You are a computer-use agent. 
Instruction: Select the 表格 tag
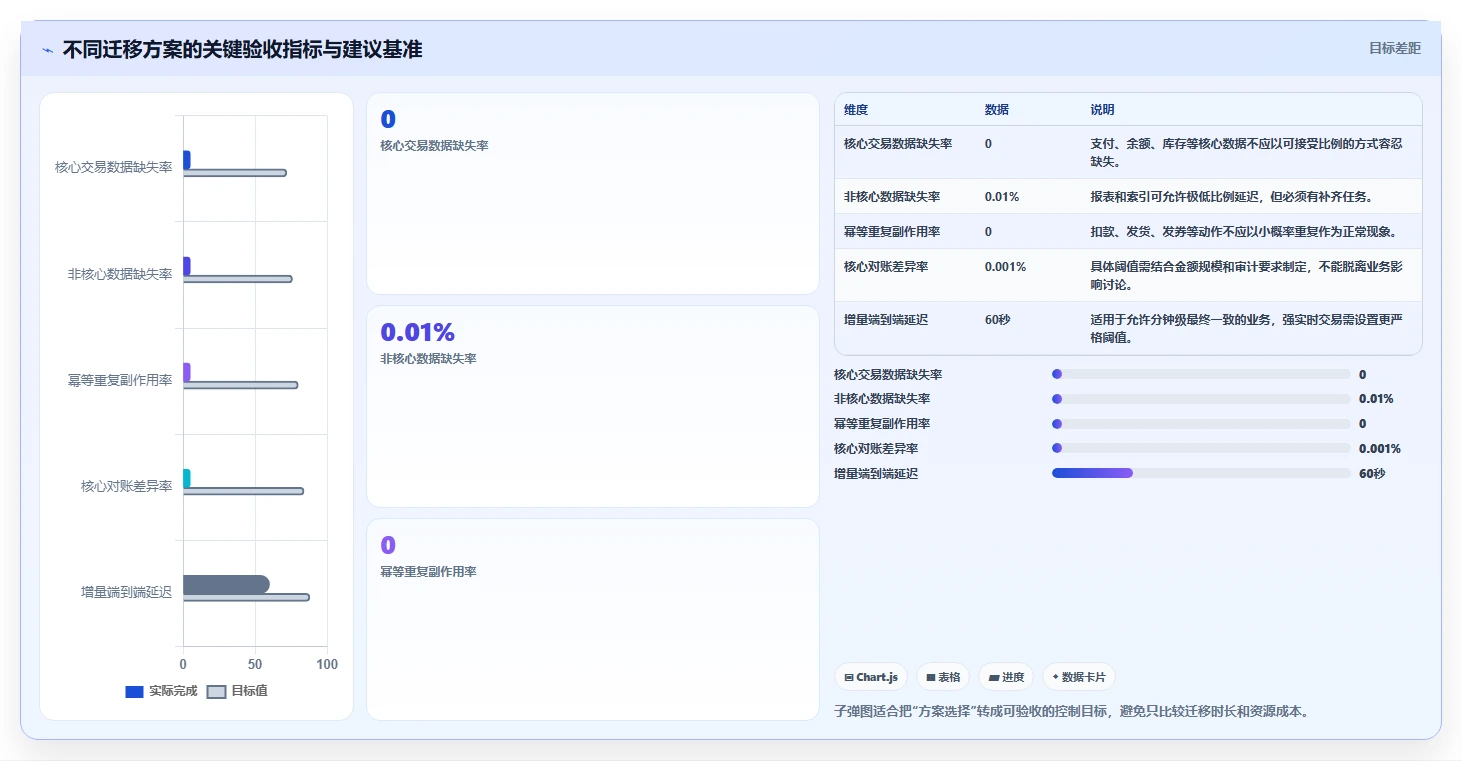(x=943, y=677)
